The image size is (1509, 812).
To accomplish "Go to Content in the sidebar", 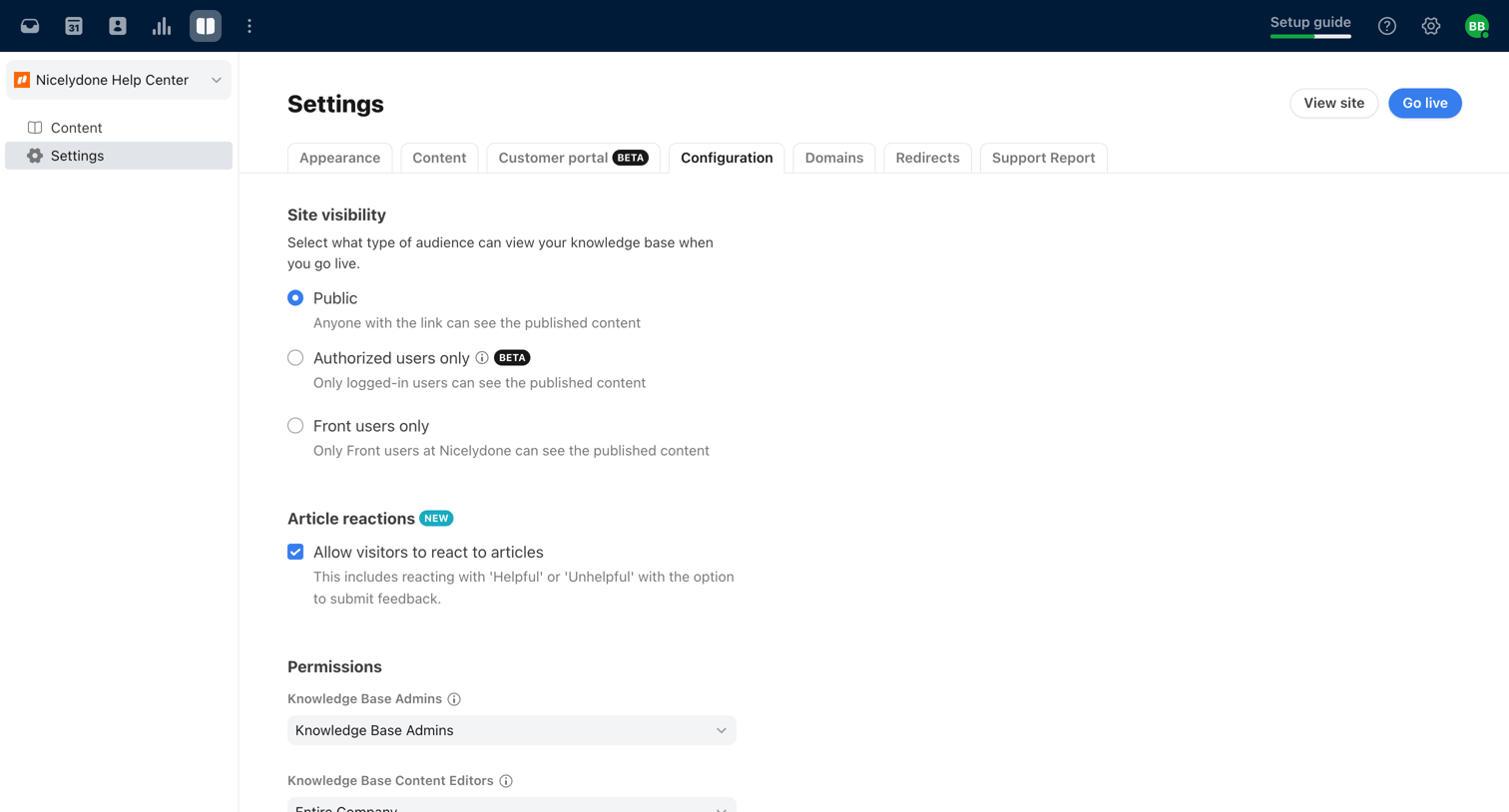I will 119,128.
